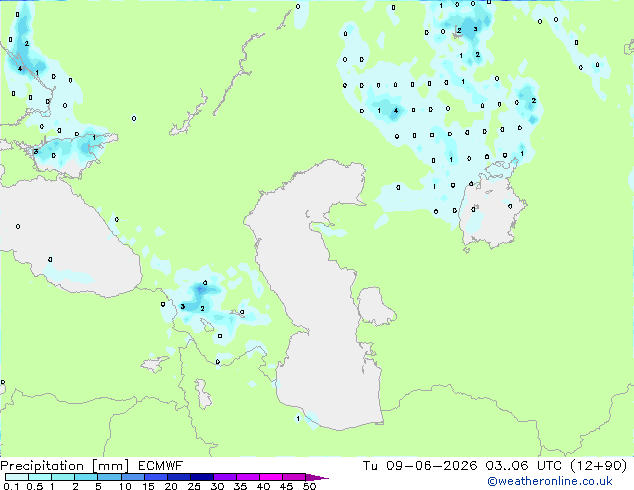Click the 25–30 mm dark navy swatch

201,477
